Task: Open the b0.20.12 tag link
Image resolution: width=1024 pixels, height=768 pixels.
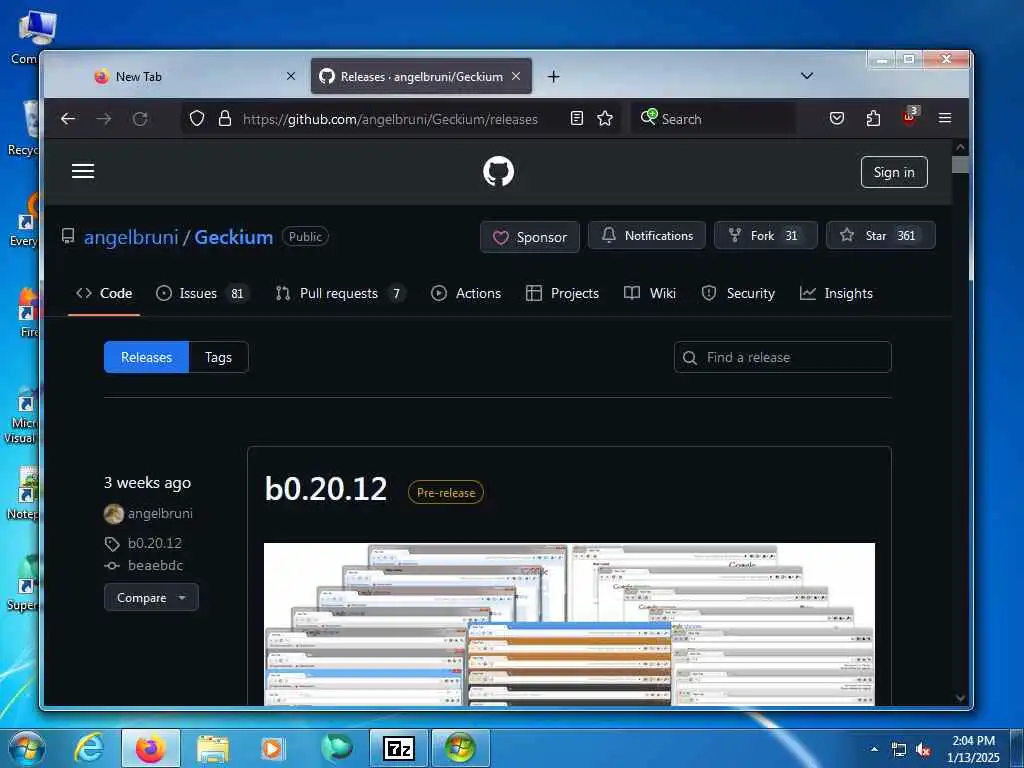Action: coord(155,543)
